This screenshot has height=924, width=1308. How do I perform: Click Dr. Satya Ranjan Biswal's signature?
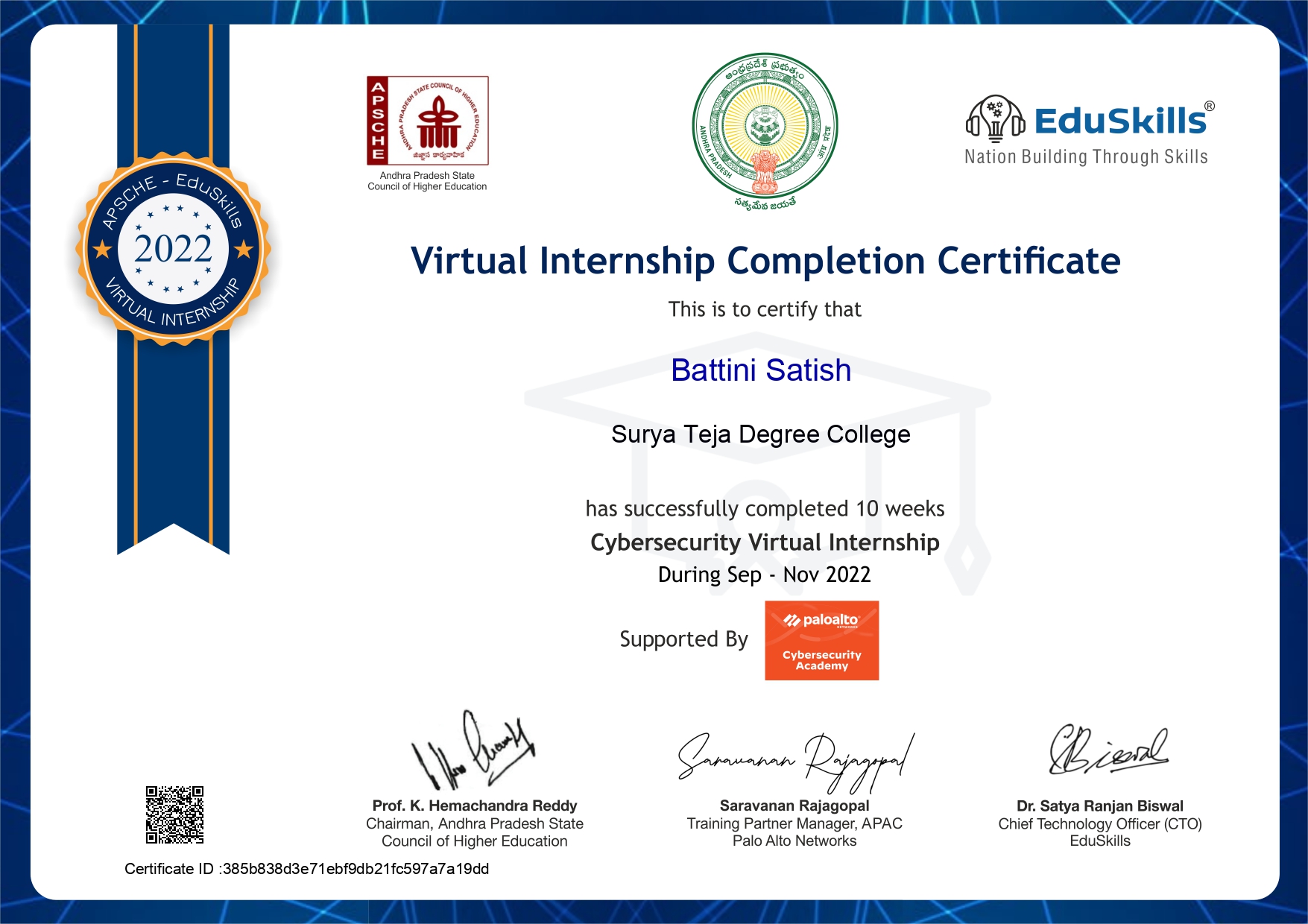click(1108, 750)
